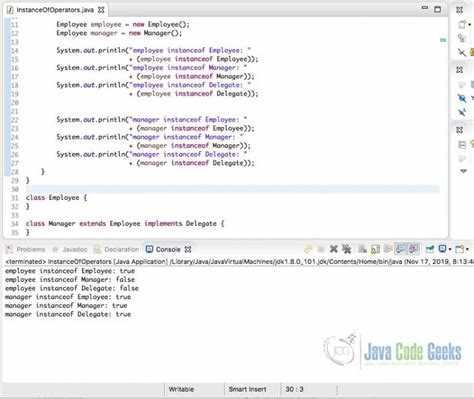Click code '(employee instanceof Manager));' on line 17
Viewport: 474px width, 399px height.
click(195, 76)
